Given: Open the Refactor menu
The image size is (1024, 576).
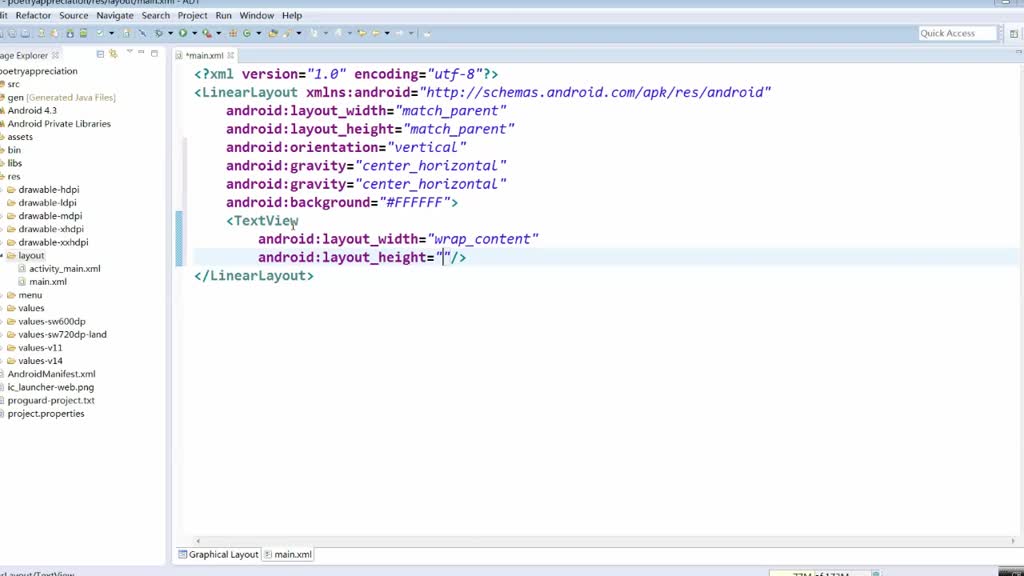Looking at the screenshot, I should 33,15.
